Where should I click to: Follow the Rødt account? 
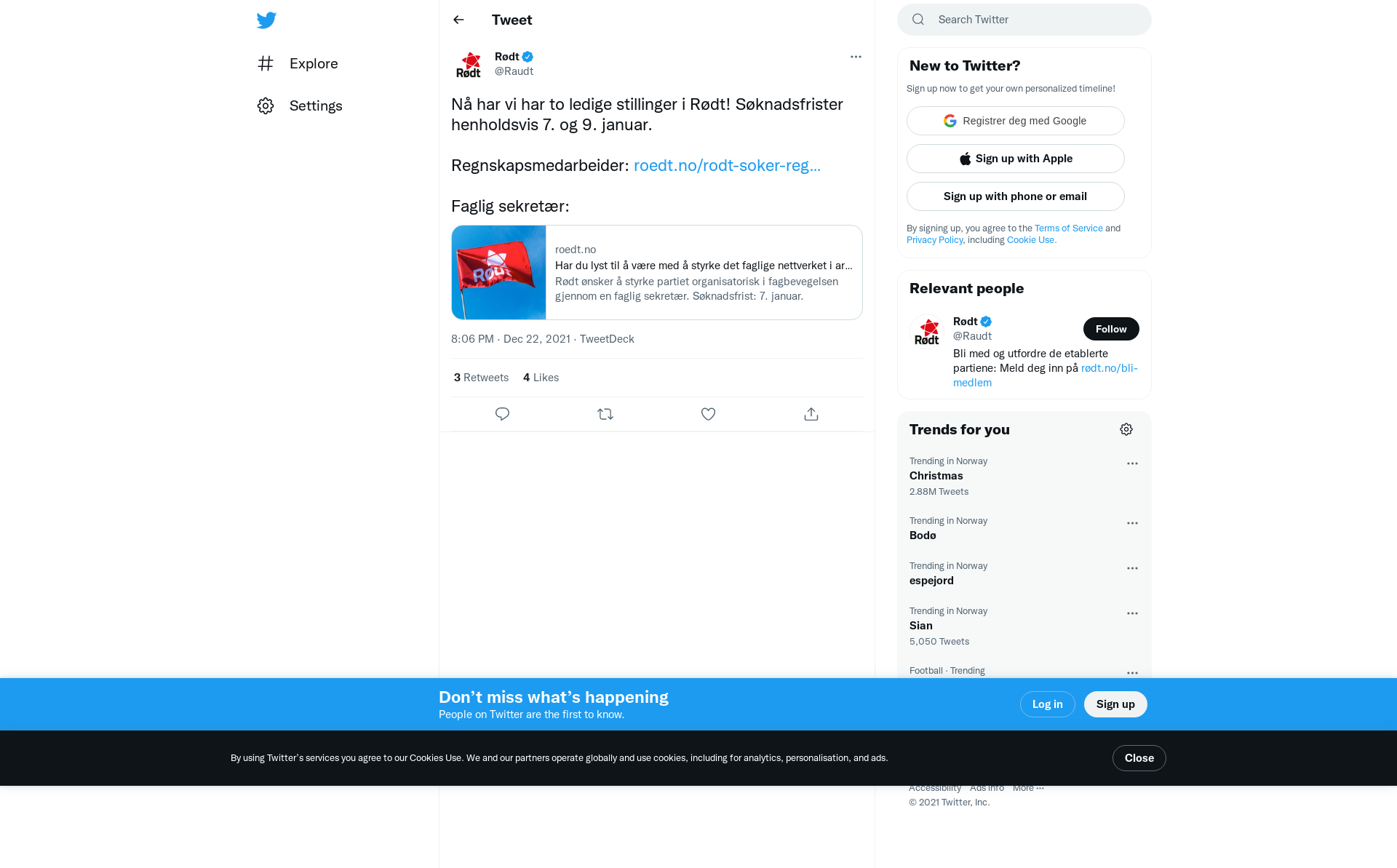(1111, 329)
